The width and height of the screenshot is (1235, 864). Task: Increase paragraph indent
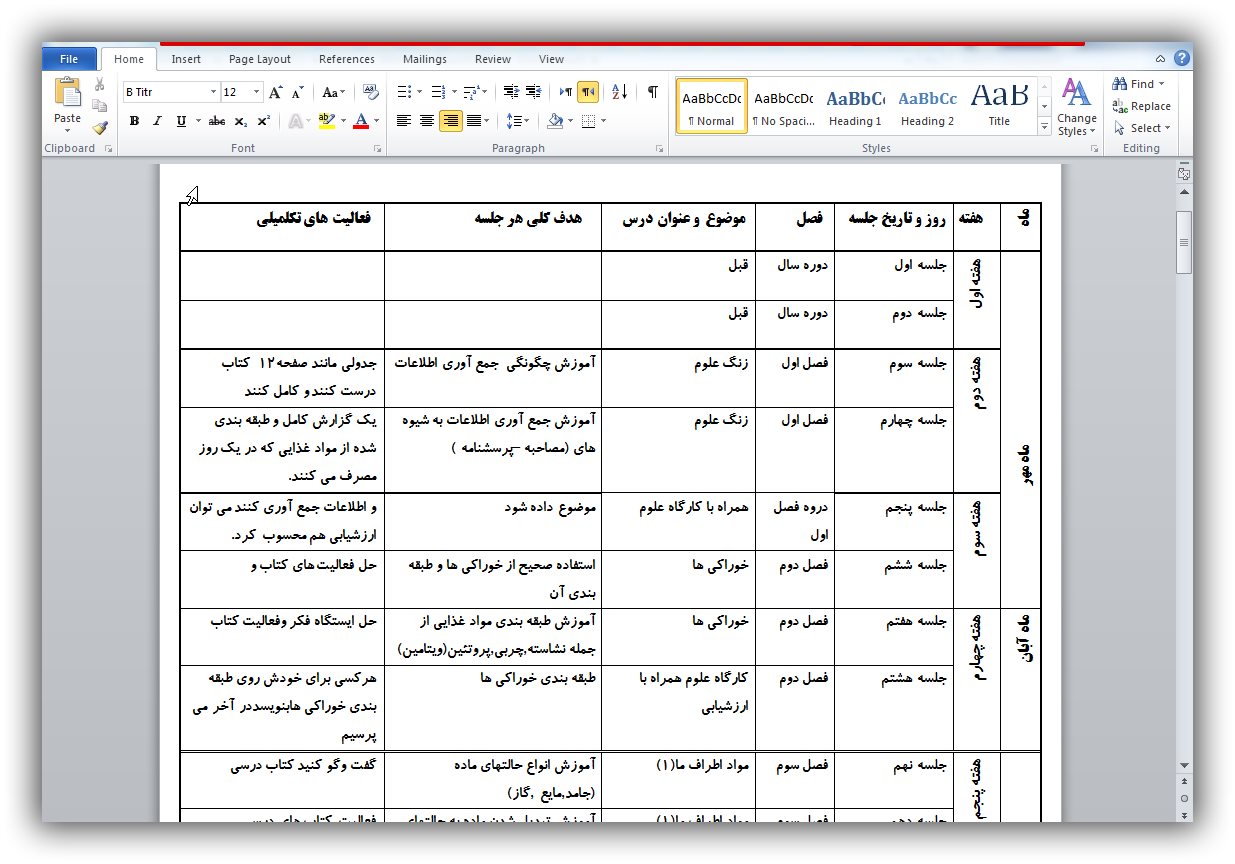point(534,92)
